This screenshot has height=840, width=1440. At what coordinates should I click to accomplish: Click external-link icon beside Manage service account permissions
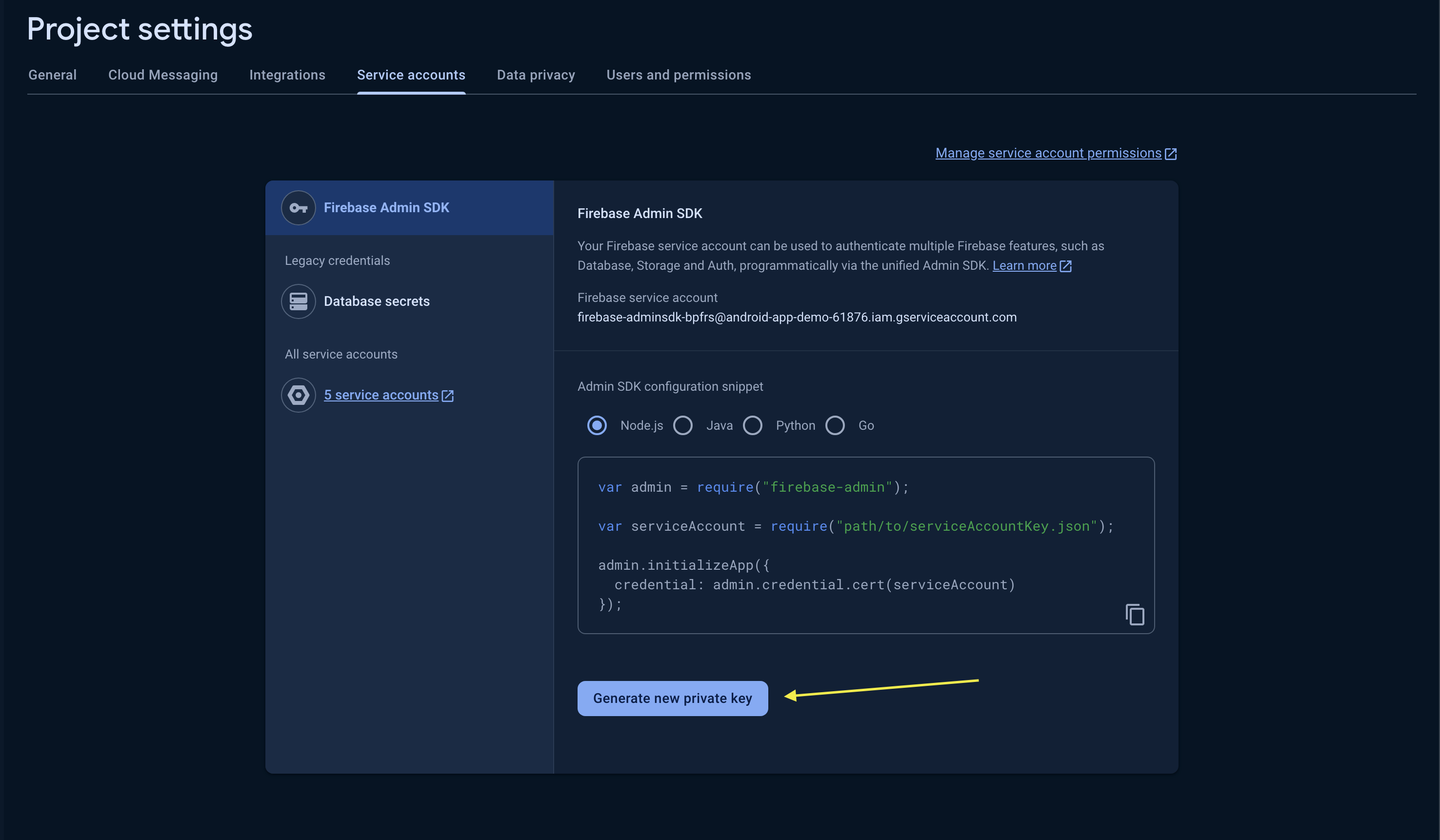click(x=1170, y=154)
